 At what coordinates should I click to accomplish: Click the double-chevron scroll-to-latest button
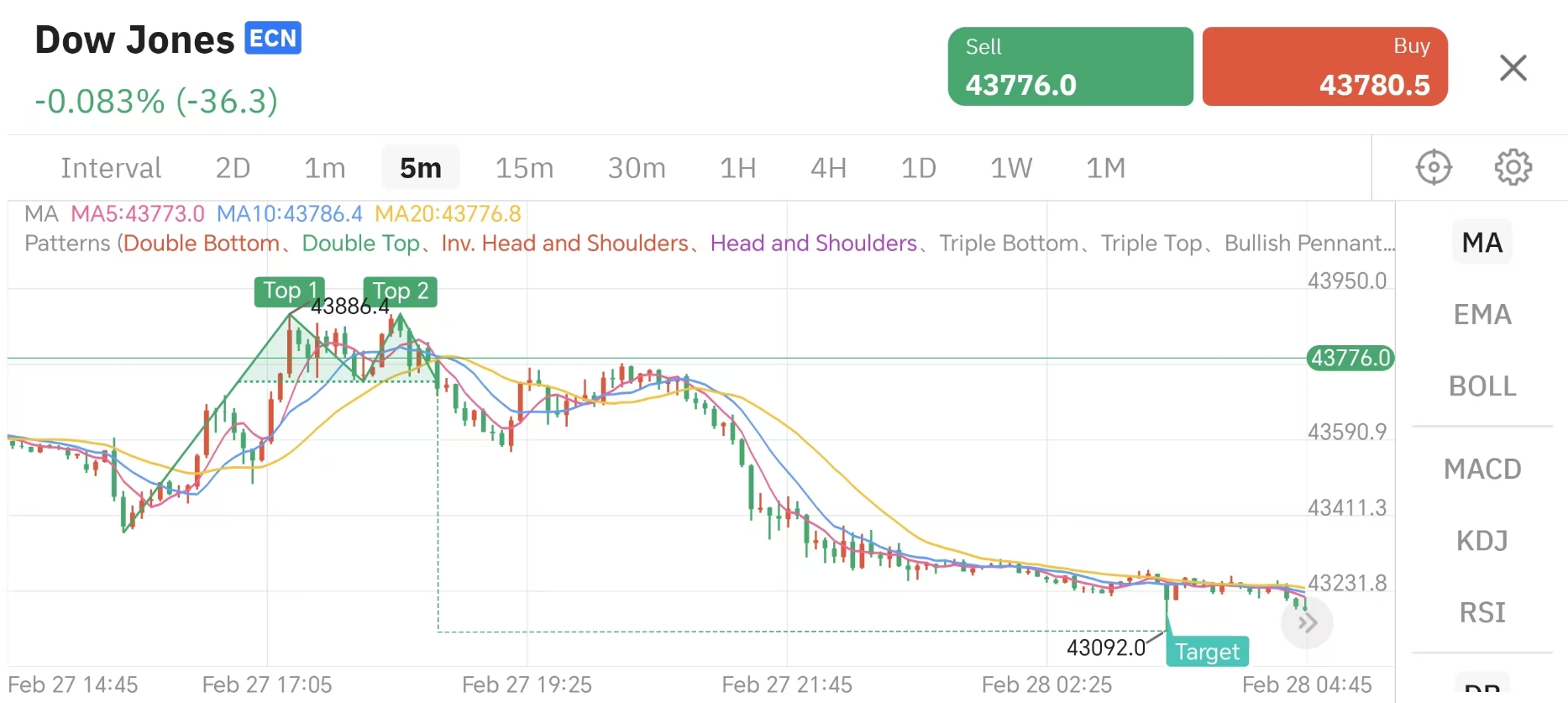(1307, 623)
